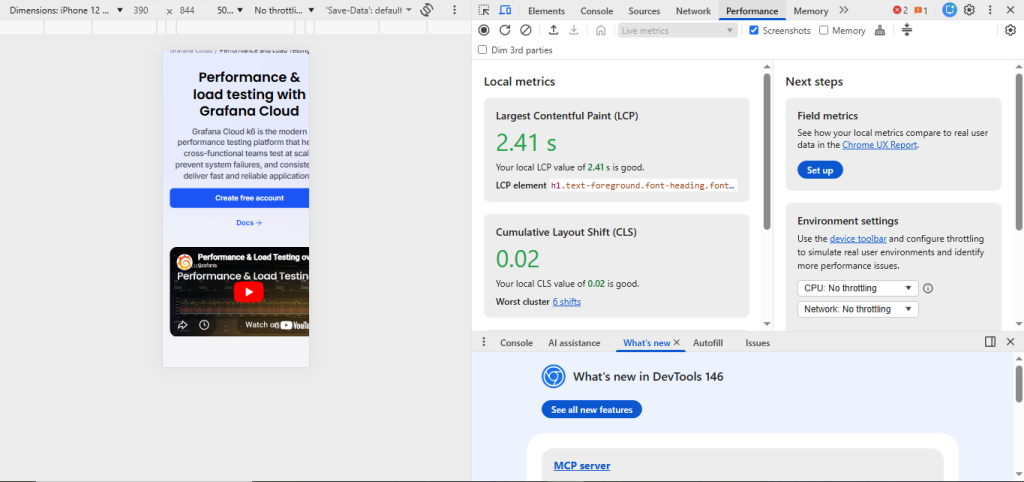
Task: Click the record and reload icon
Action: tap(505, 30)
